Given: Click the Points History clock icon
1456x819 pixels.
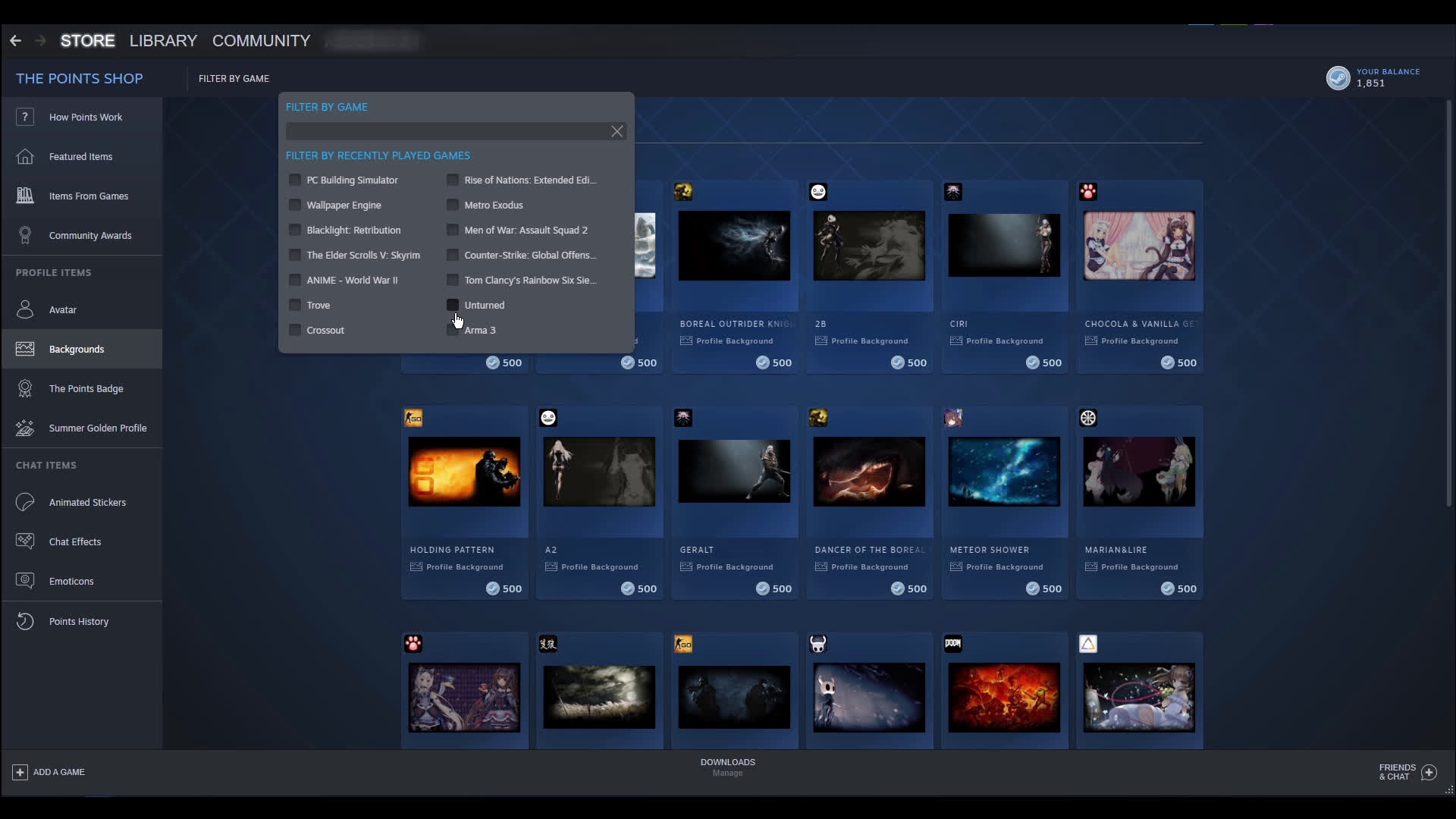Looking at the screenshot, I should 25,621.
